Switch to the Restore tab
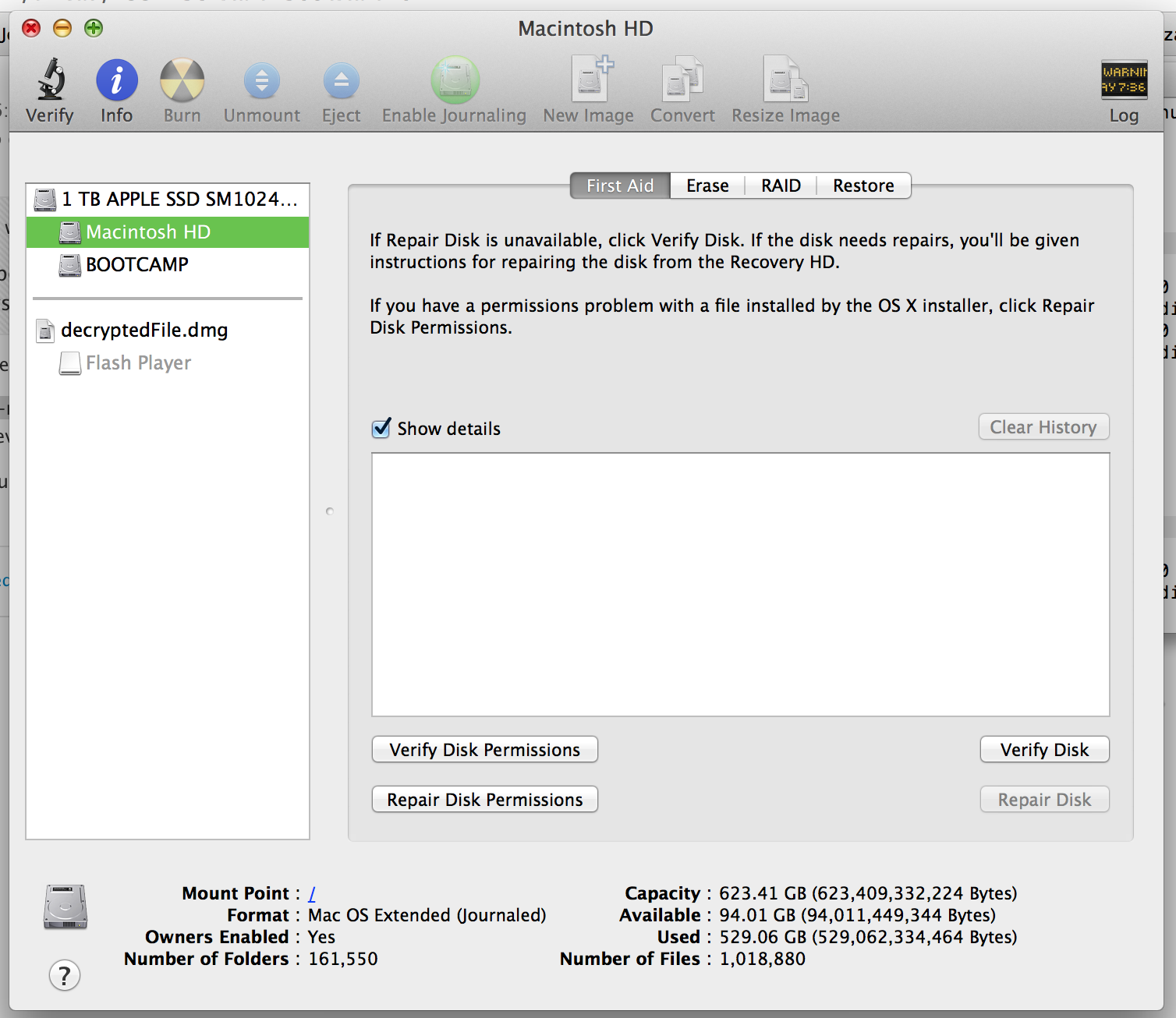The width and height of the screenshot is (1176, 1018). point(863,186)
